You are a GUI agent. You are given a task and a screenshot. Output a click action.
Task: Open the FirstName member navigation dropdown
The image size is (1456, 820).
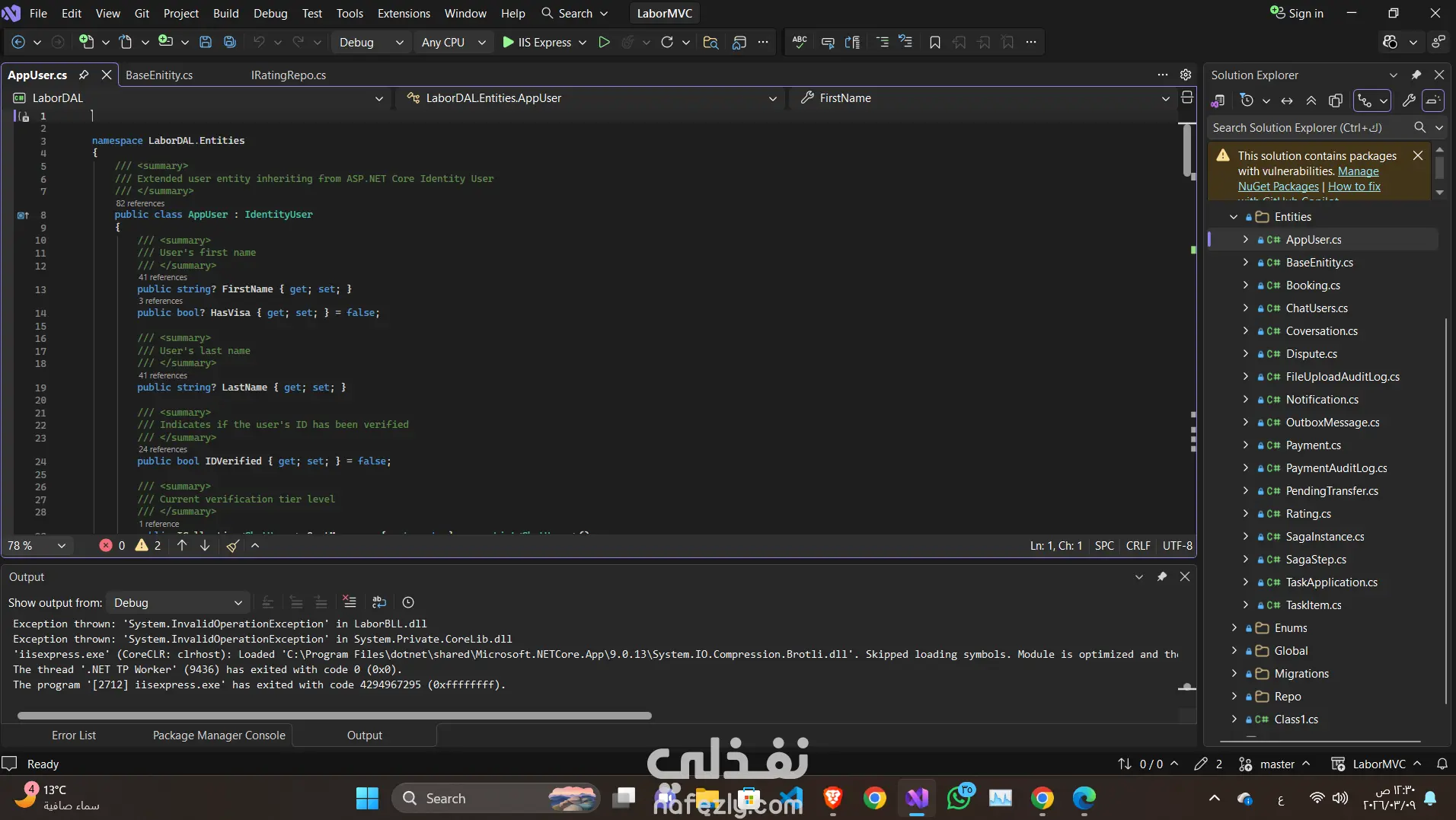(984, 98)
